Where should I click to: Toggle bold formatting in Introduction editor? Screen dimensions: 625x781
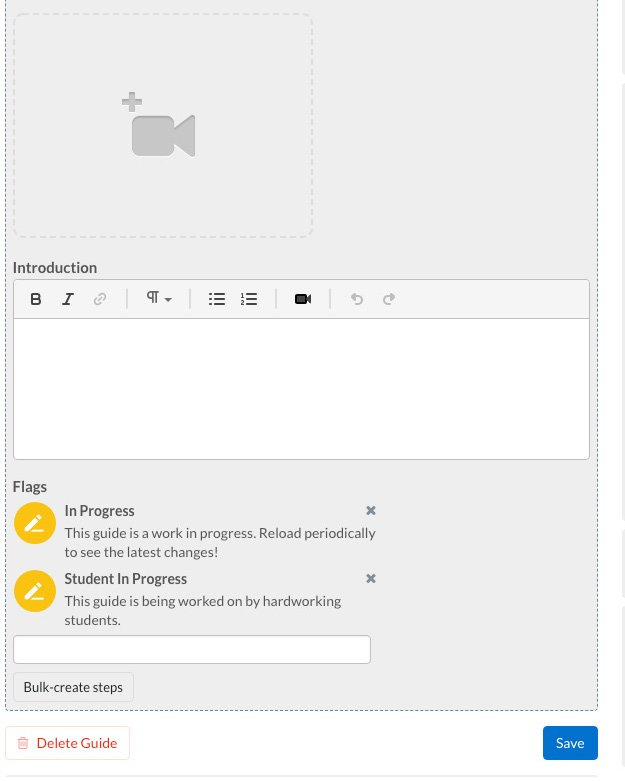(x=35, y=299)
